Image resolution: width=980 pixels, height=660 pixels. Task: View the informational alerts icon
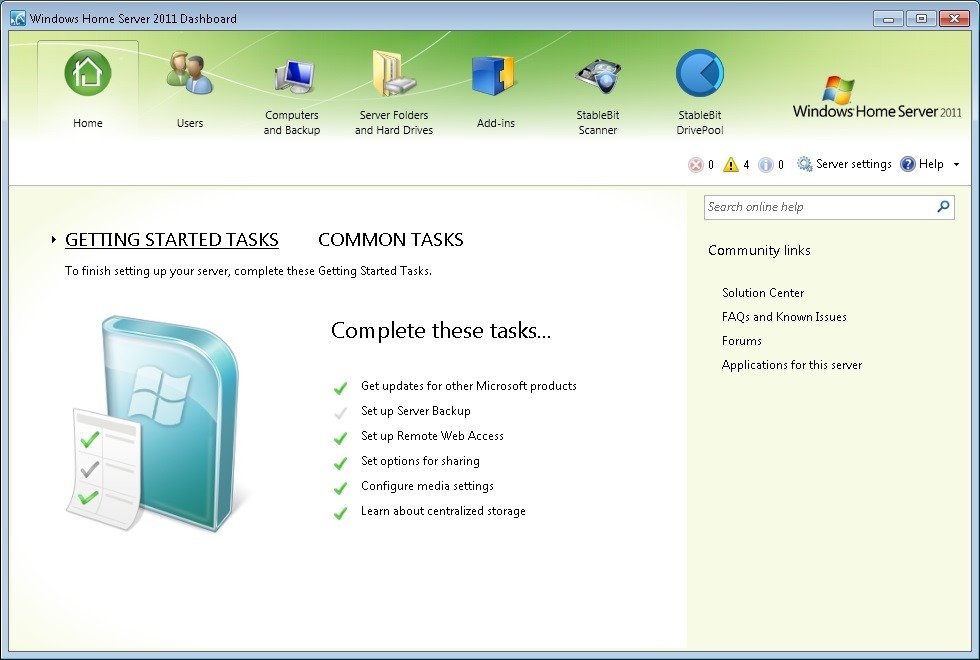tap(765, 164)
